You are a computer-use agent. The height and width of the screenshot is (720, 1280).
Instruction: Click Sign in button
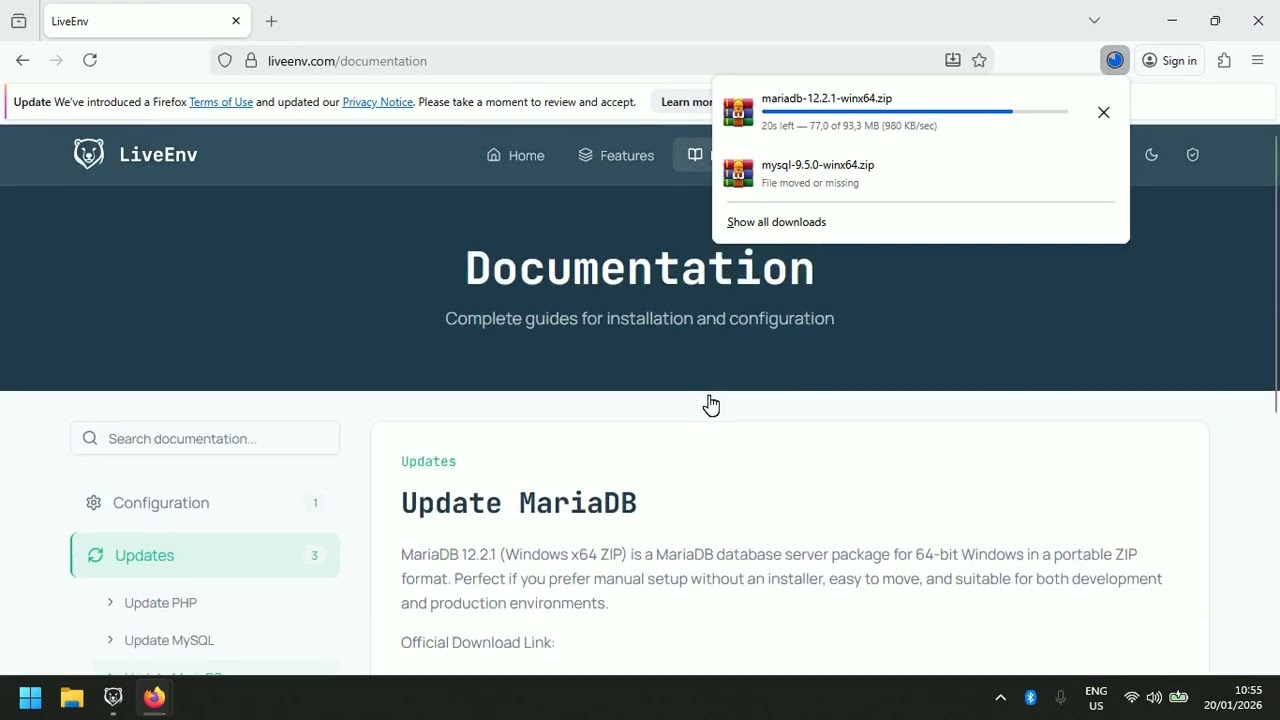1169,60
